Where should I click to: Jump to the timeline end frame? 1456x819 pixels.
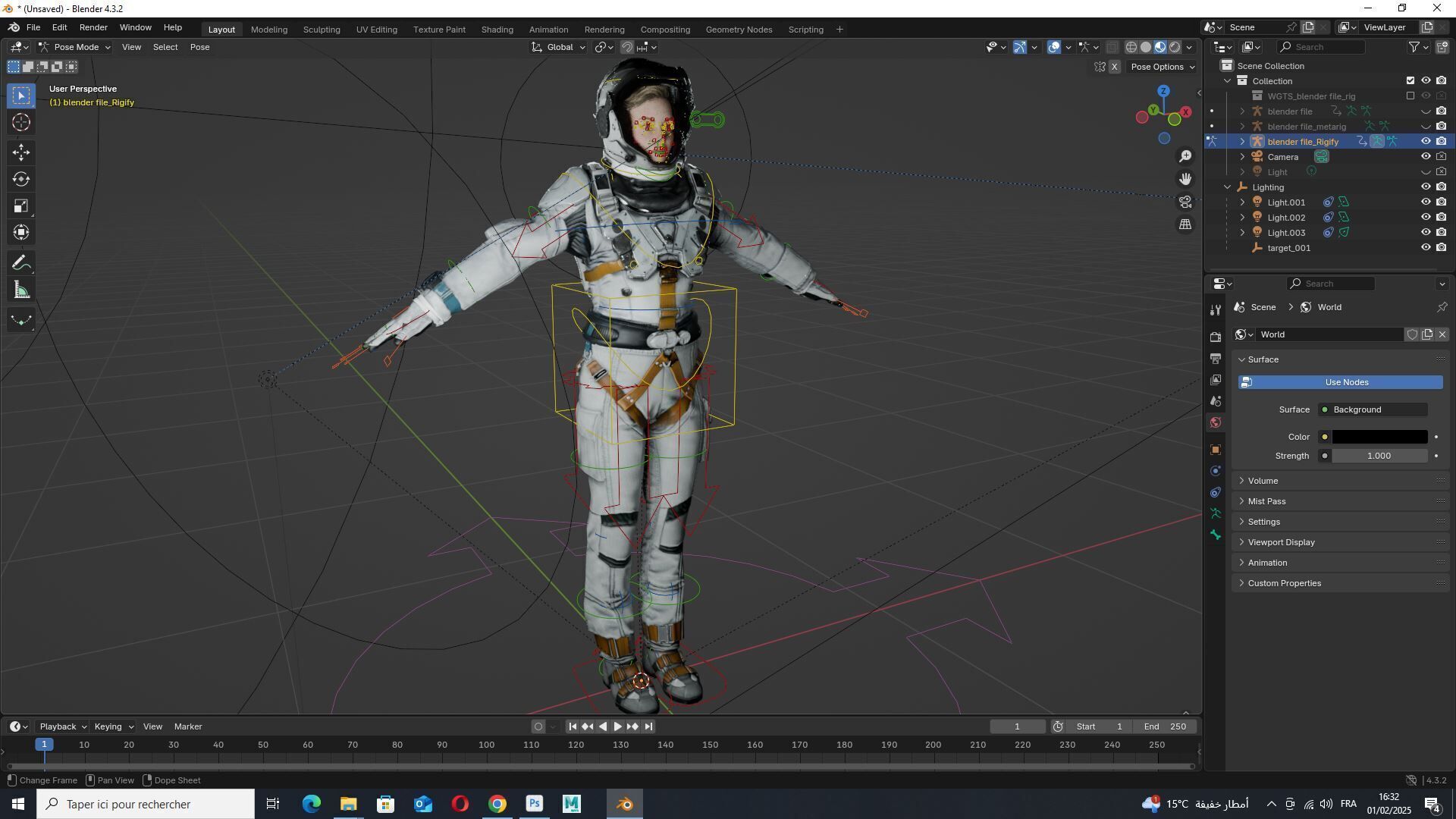tap(648, 726)
